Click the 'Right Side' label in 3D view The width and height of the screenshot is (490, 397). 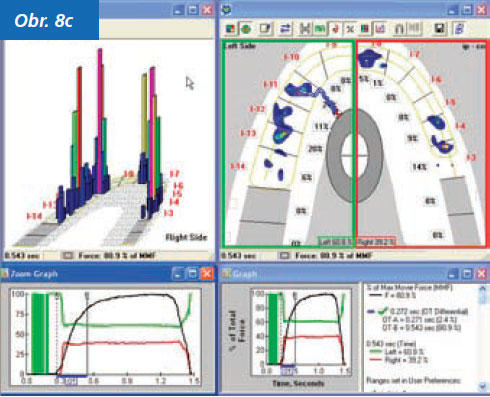[x=186, y=237]
